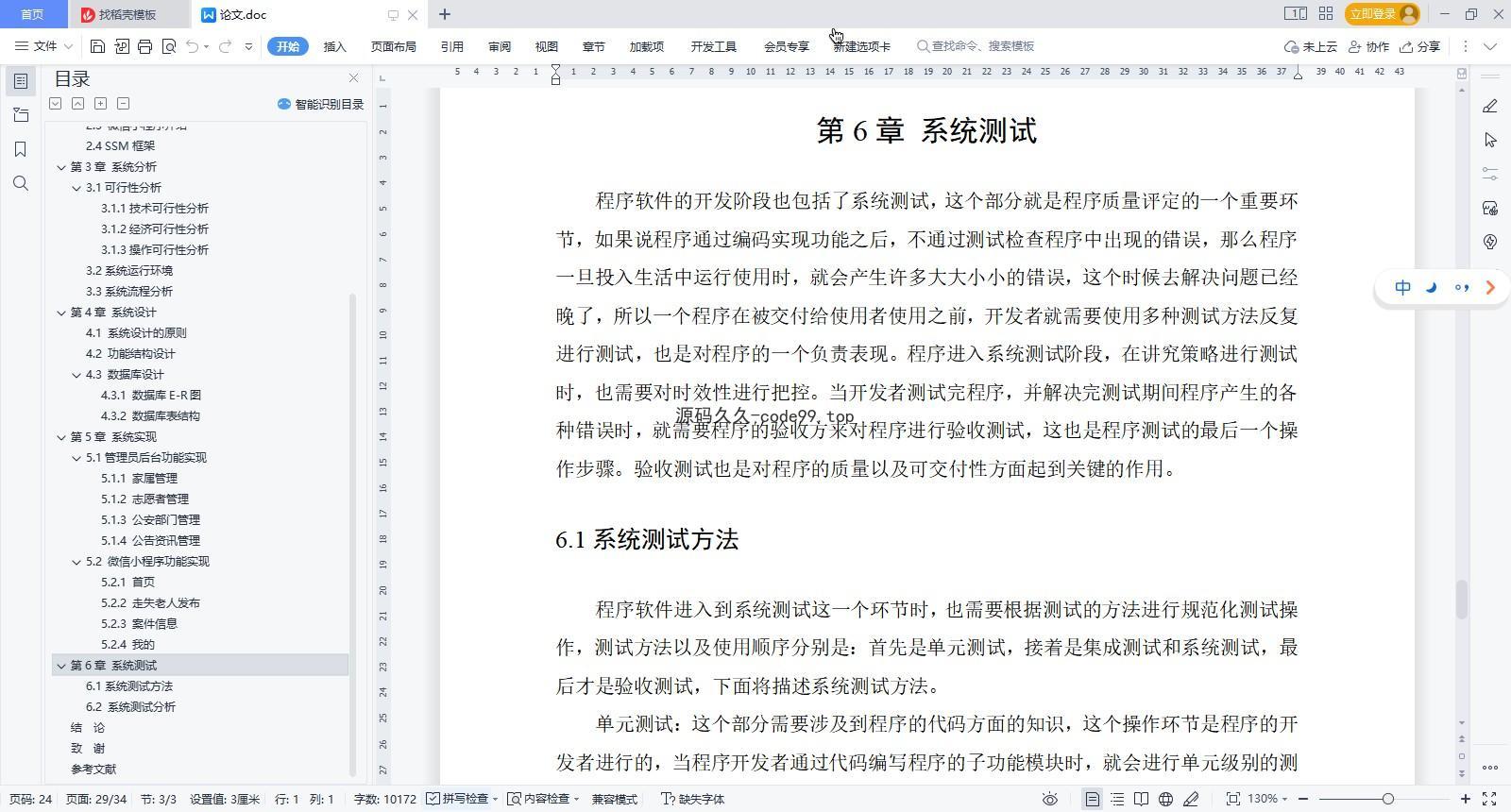Click 缺失字体 in status bar

coord(692,799)
